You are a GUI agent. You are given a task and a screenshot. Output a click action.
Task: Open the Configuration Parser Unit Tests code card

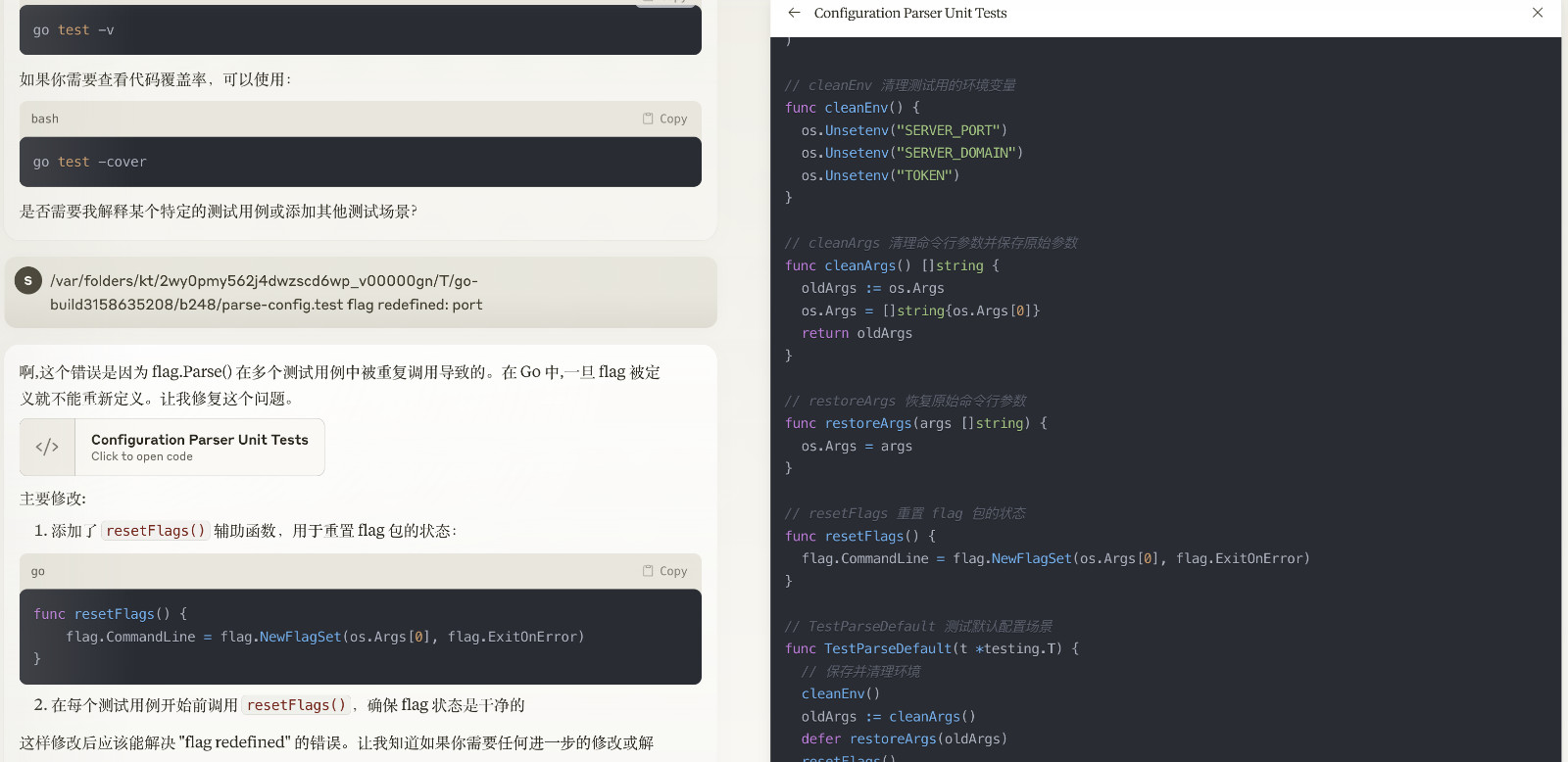[172, 448]
